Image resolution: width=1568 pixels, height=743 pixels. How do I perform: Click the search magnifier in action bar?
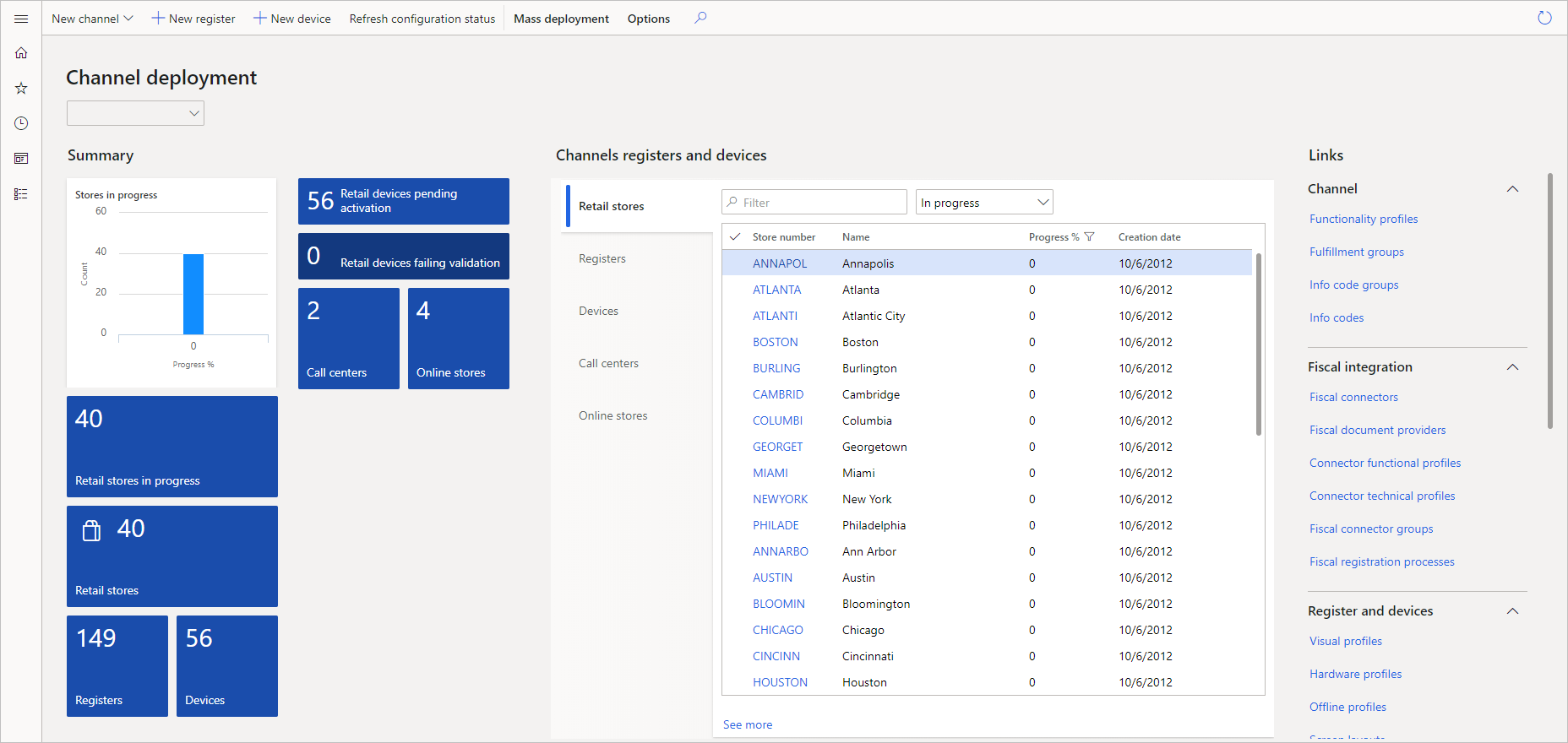tap(700, 18)
